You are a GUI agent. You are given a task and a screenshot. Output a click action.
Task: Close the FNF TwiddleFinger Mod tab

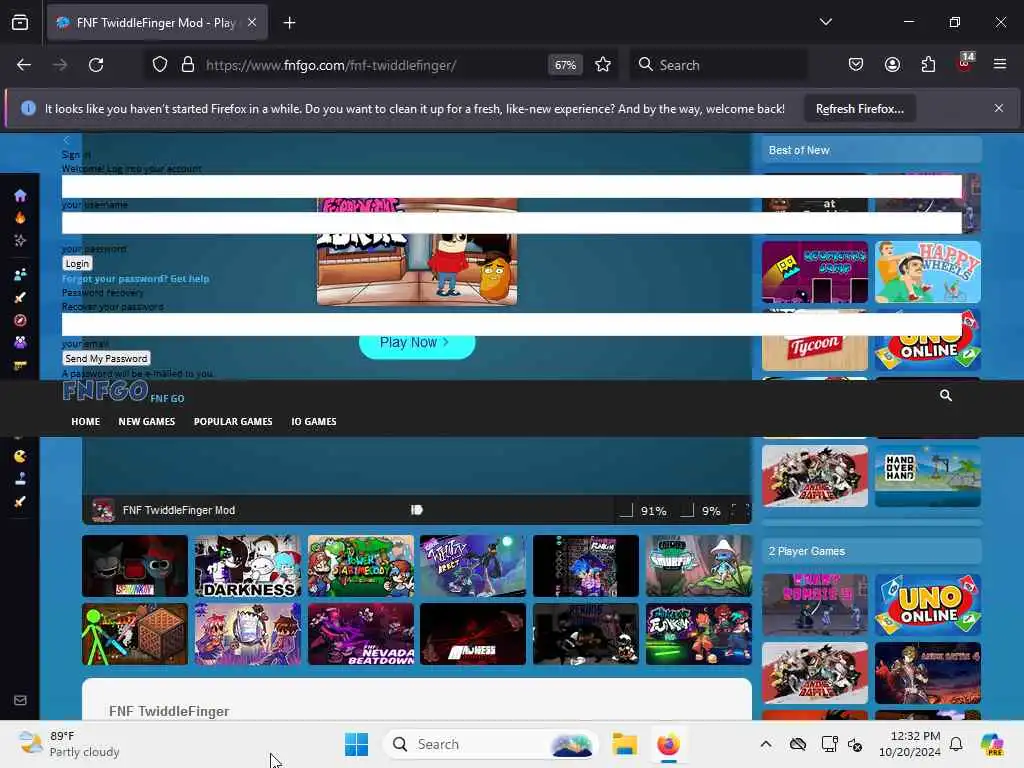click(x=252, y=23)
